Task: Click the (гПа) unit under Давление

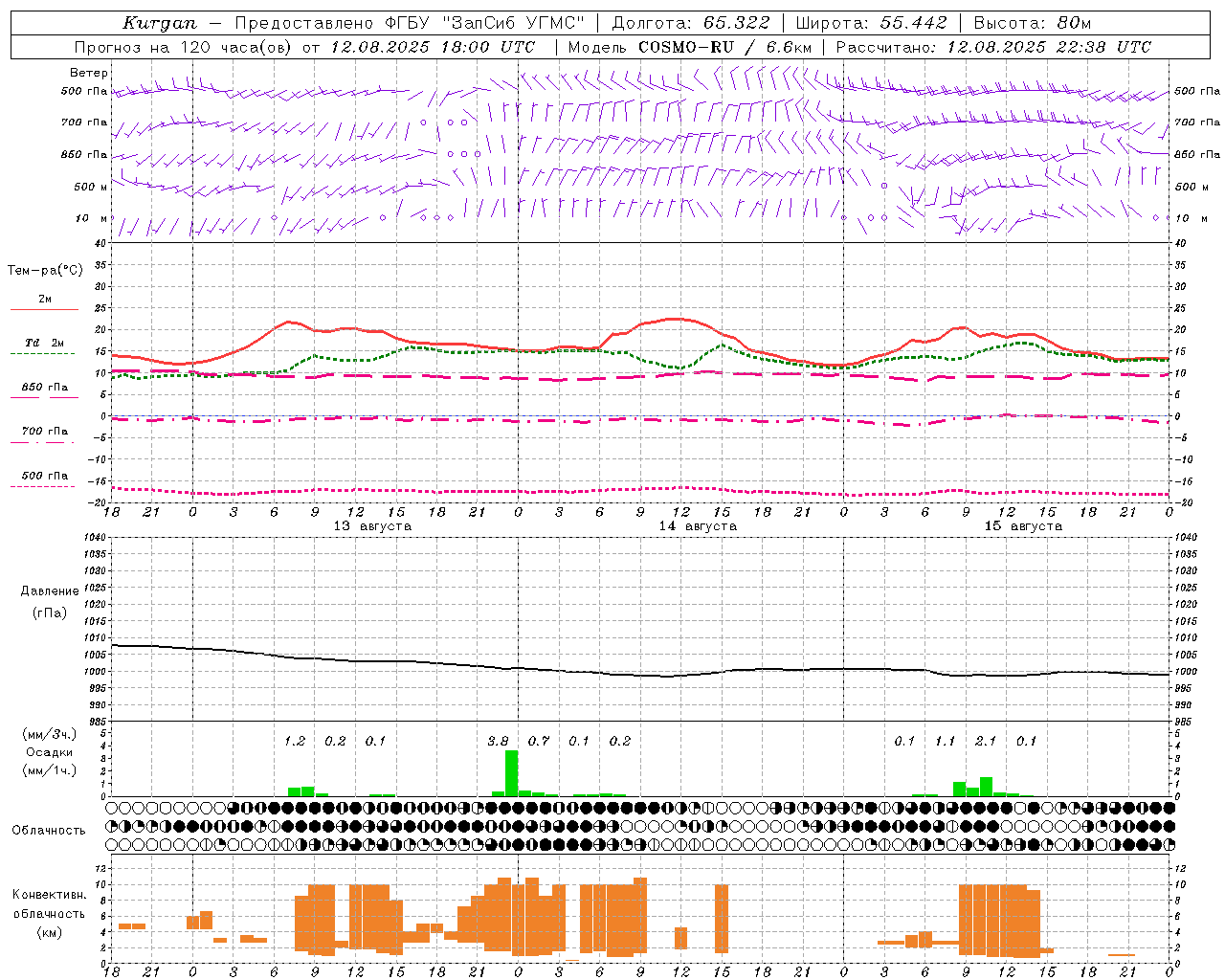Action: (x=50, y=612)
